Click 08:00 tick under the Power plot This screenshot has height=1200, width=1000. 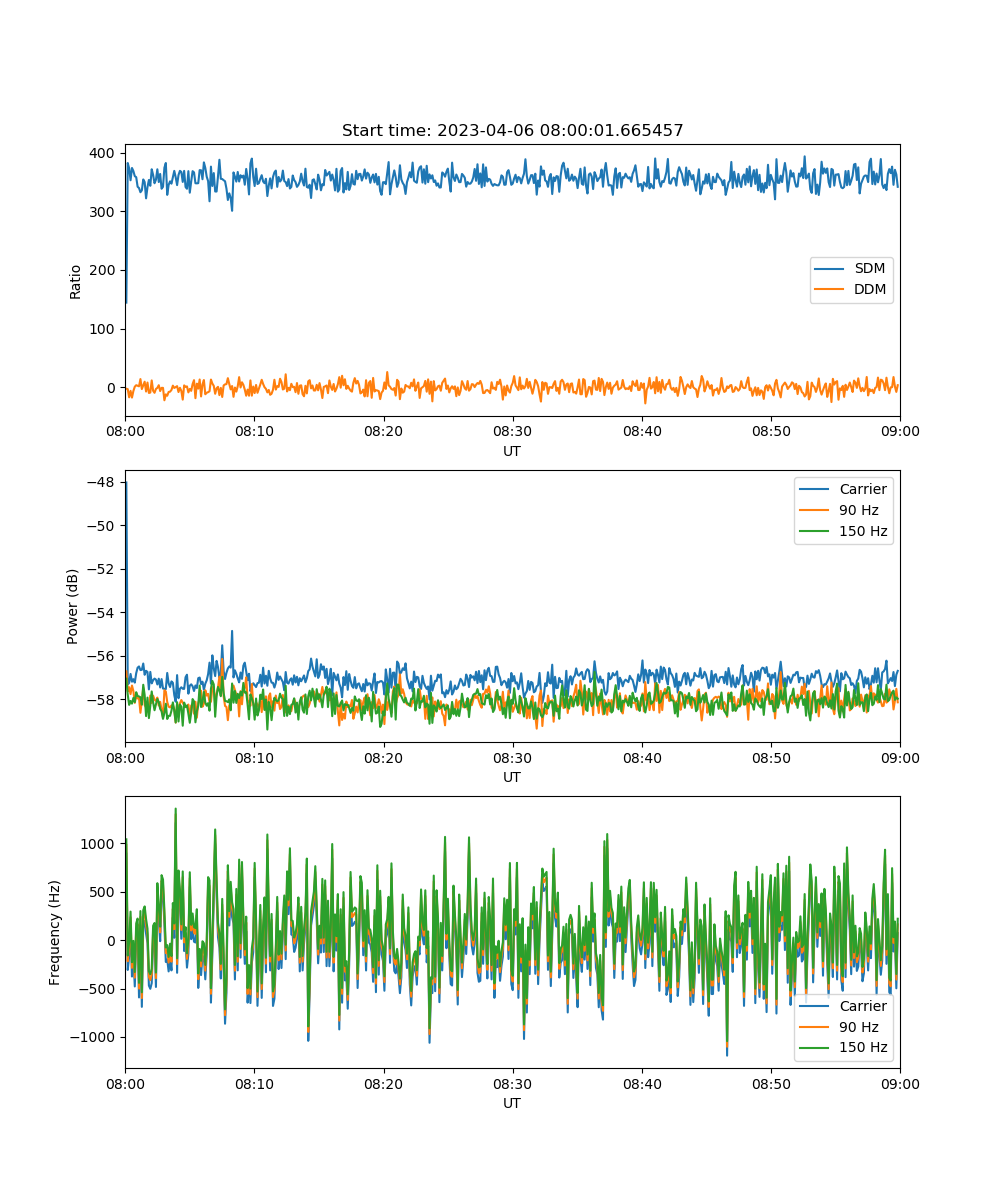(125, 757)
